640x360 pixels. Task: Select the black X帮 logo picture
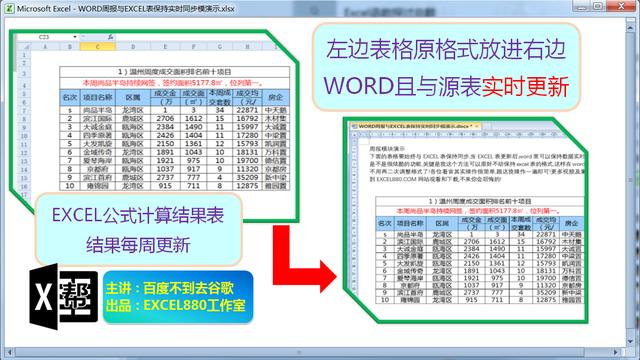click(x=64, y=297)
